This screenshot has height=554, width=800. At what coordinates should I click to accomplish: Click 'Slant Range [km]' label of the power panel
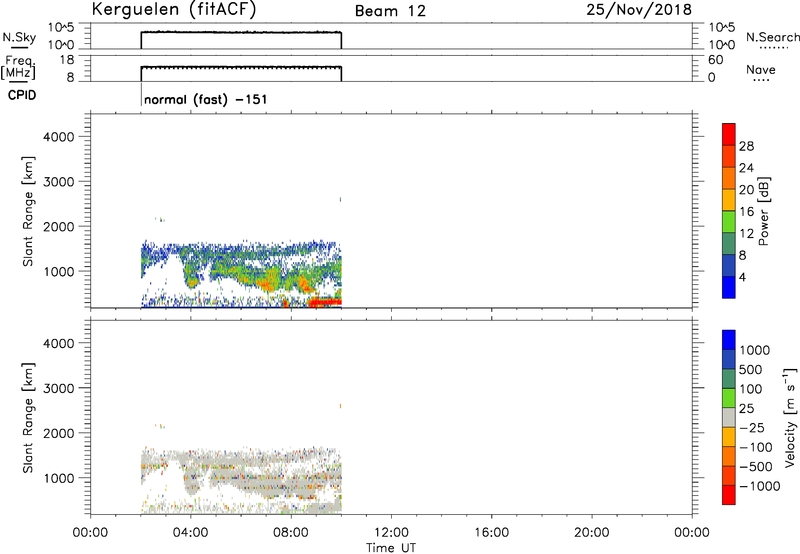point(28,211)
